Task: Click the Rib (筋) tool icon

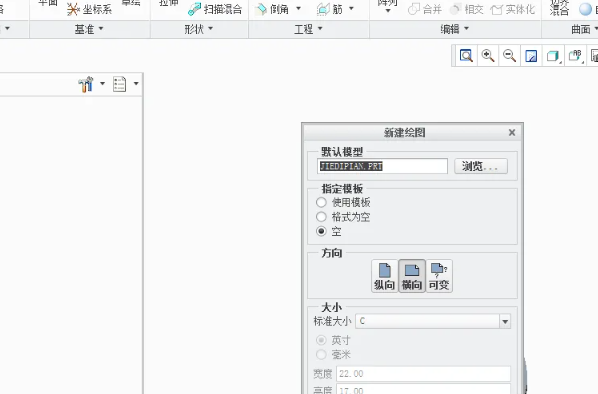Action: tap(323, 9)
